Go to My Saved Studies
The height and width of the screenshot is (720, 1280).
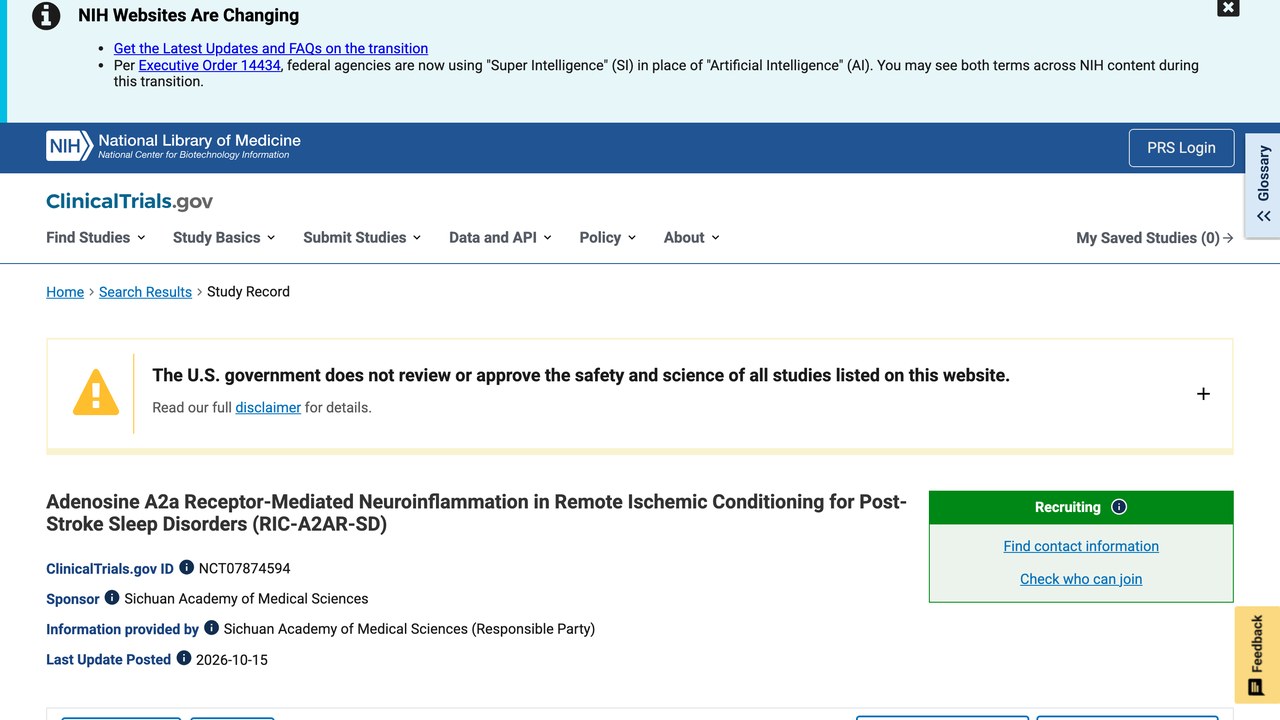(x=1155, y=237)
